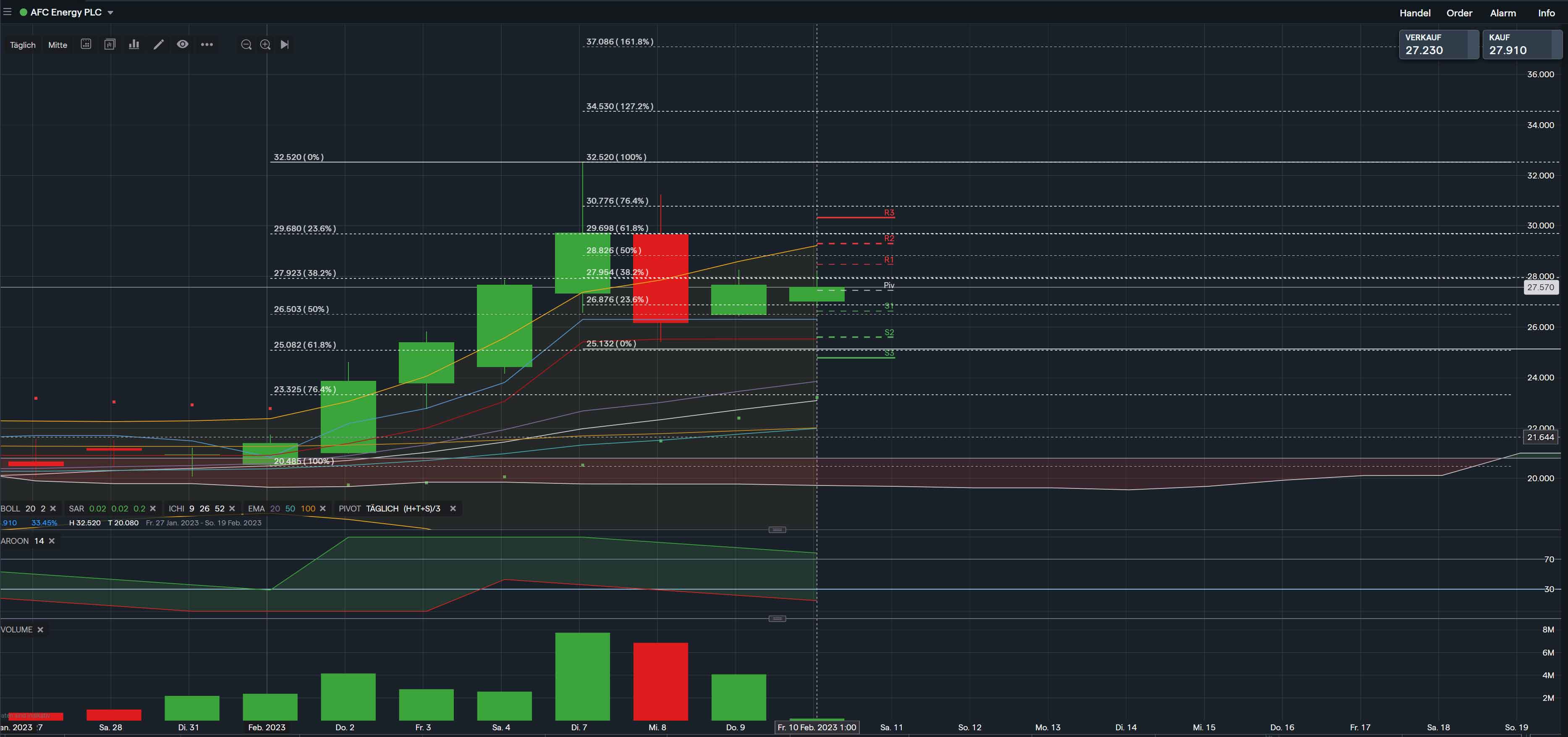This screenshot has width=1568, height=737.
Task: Open the Mitte price source selector
Action: (x=57, y=45)
